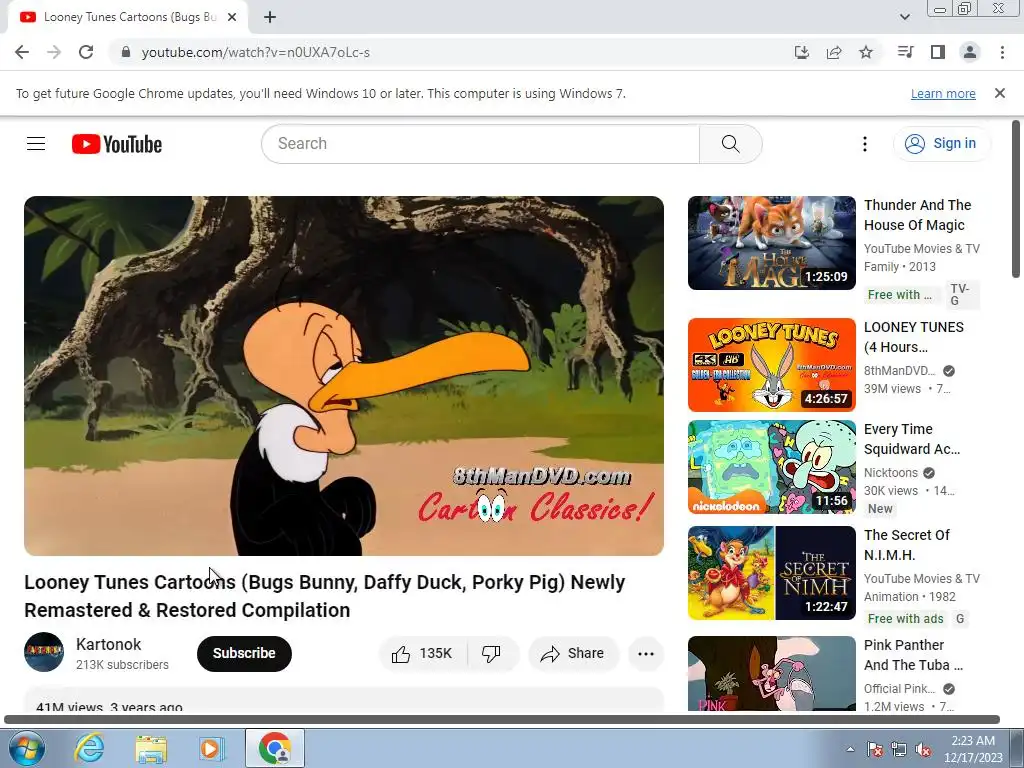Focus the YouTube Search input field
The height and width of the screenshot is (768, 1024).
click(481, 144)
